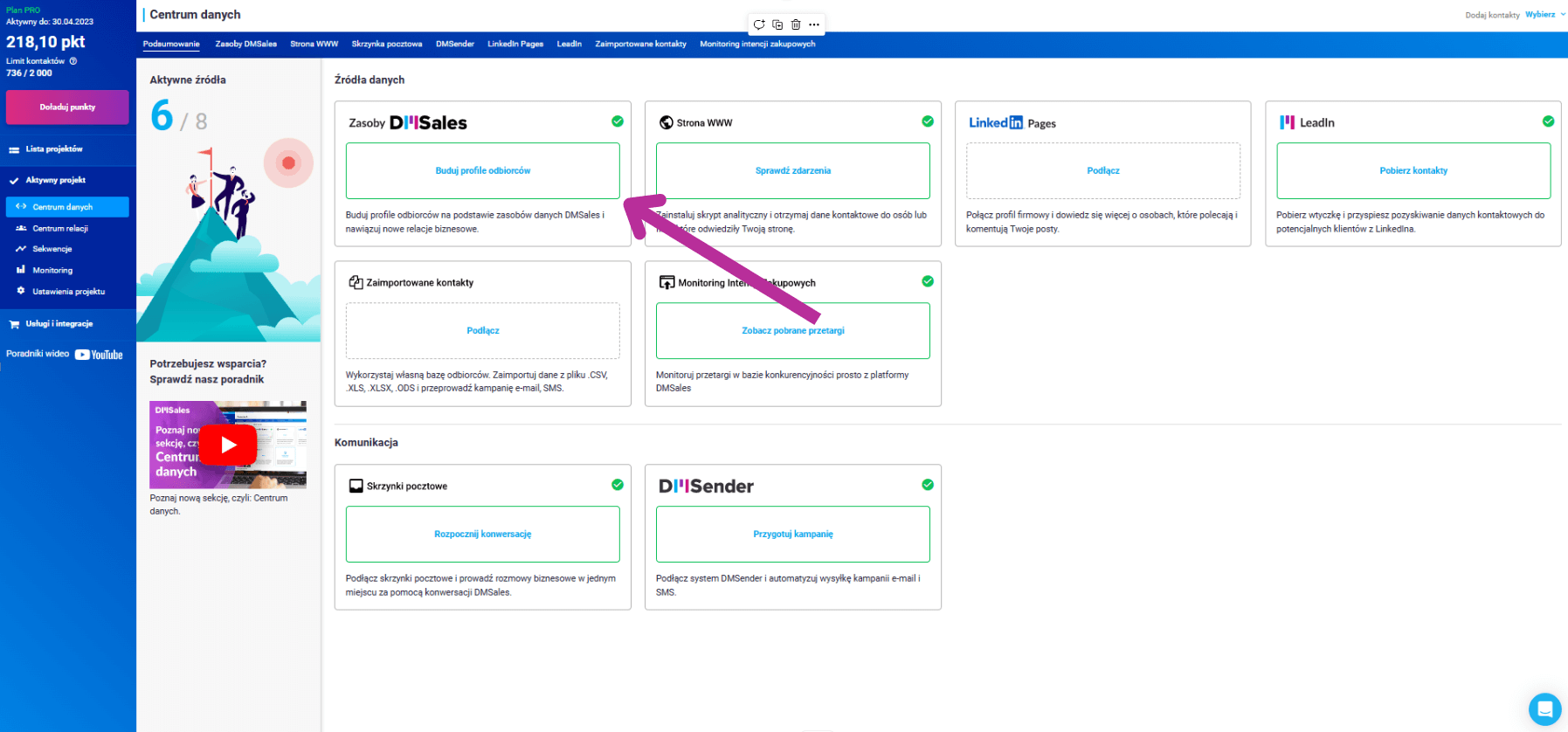
Task: Switch to Skrzynka pocztowa tab
Action: pyautogui.click(x=386, y=44)
